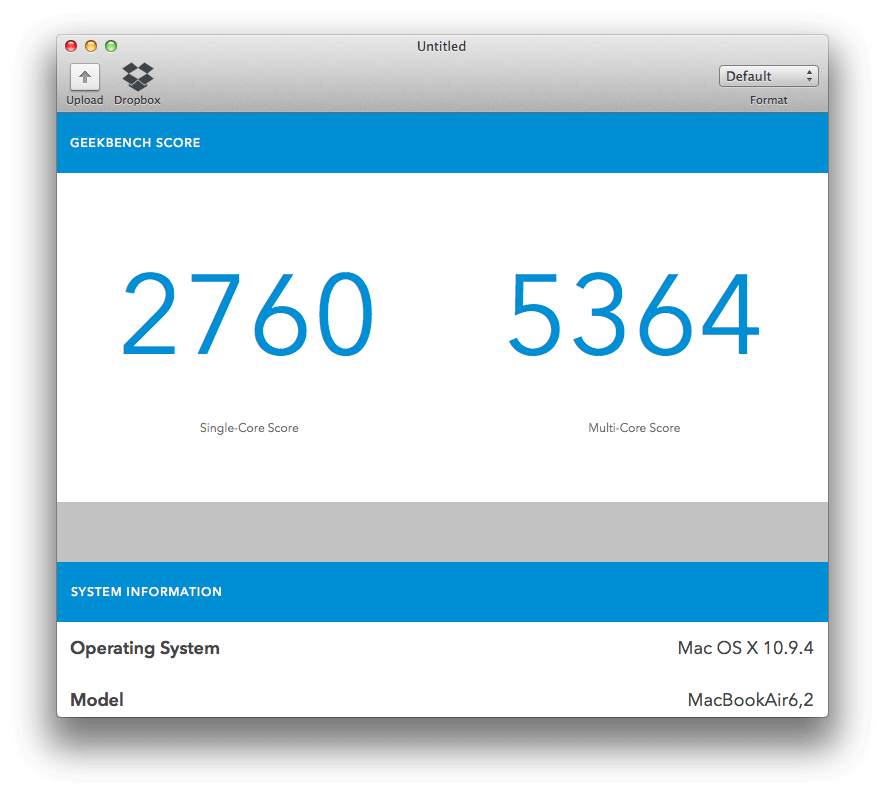Image resolution: width=885 pixels, height=796 pixels.
Task: Select the 5364 multi-core score value
Action: click(634, 314)
